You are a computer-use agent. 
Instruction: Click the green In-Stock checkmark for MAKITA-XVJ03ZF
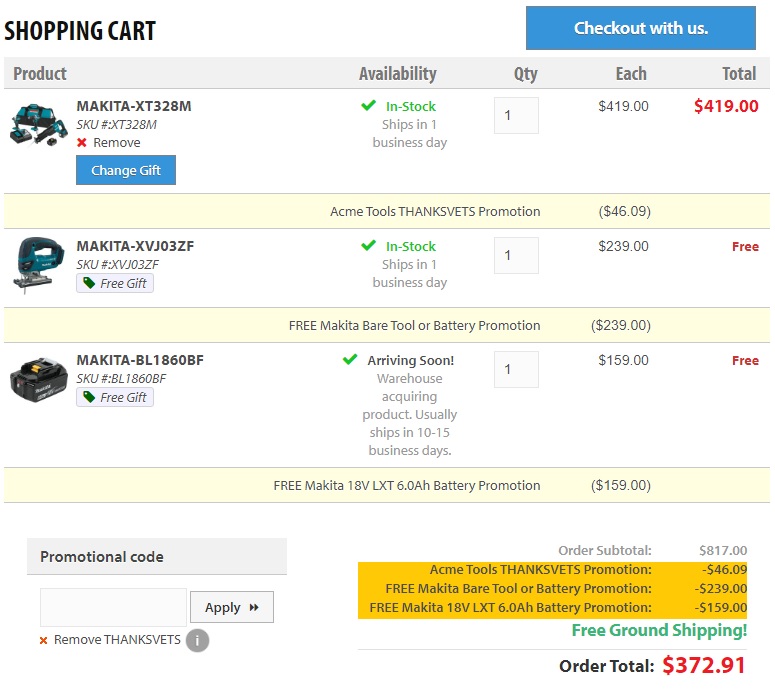369,246
